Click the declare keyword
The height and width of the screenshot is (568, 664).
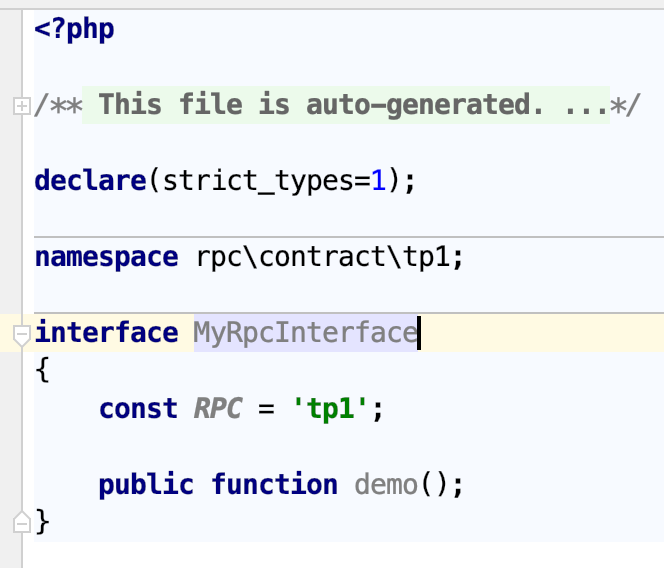coord(91,180)
